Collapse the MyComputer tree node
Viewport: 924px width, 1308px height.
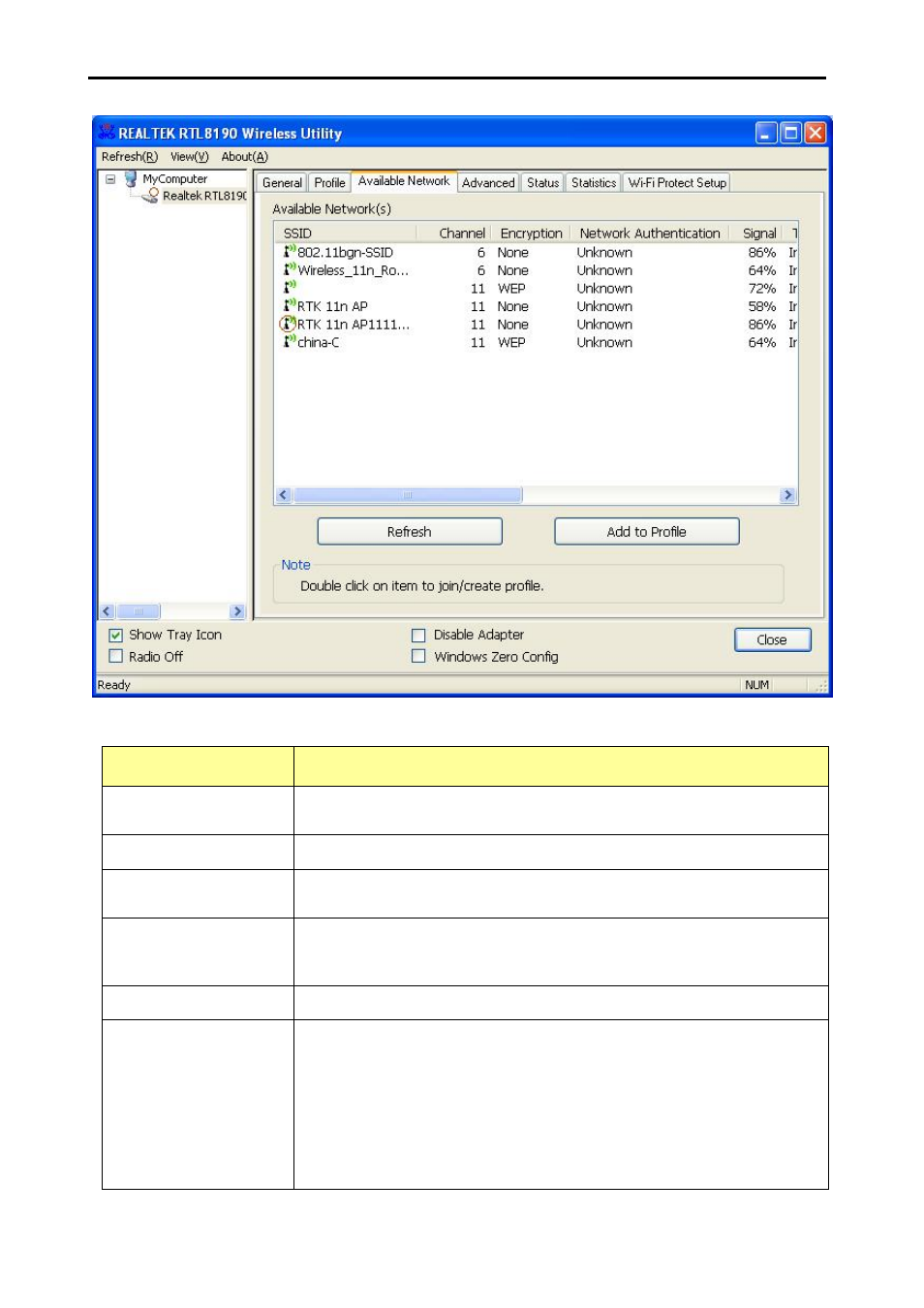click(110, 179)
